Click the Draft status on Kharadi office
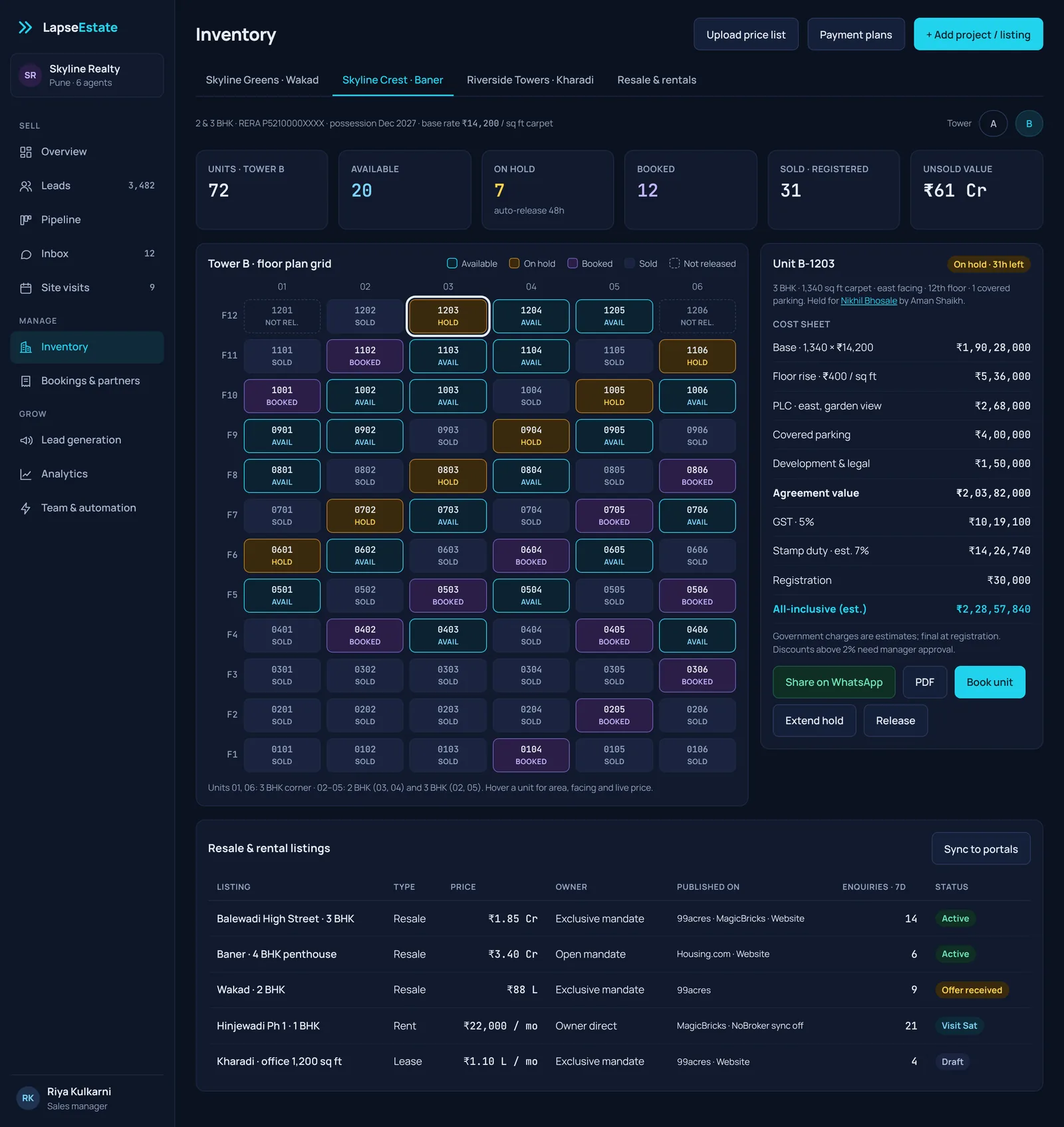The width and height of the screenshot is (1064, 1127). [952, 1062]
